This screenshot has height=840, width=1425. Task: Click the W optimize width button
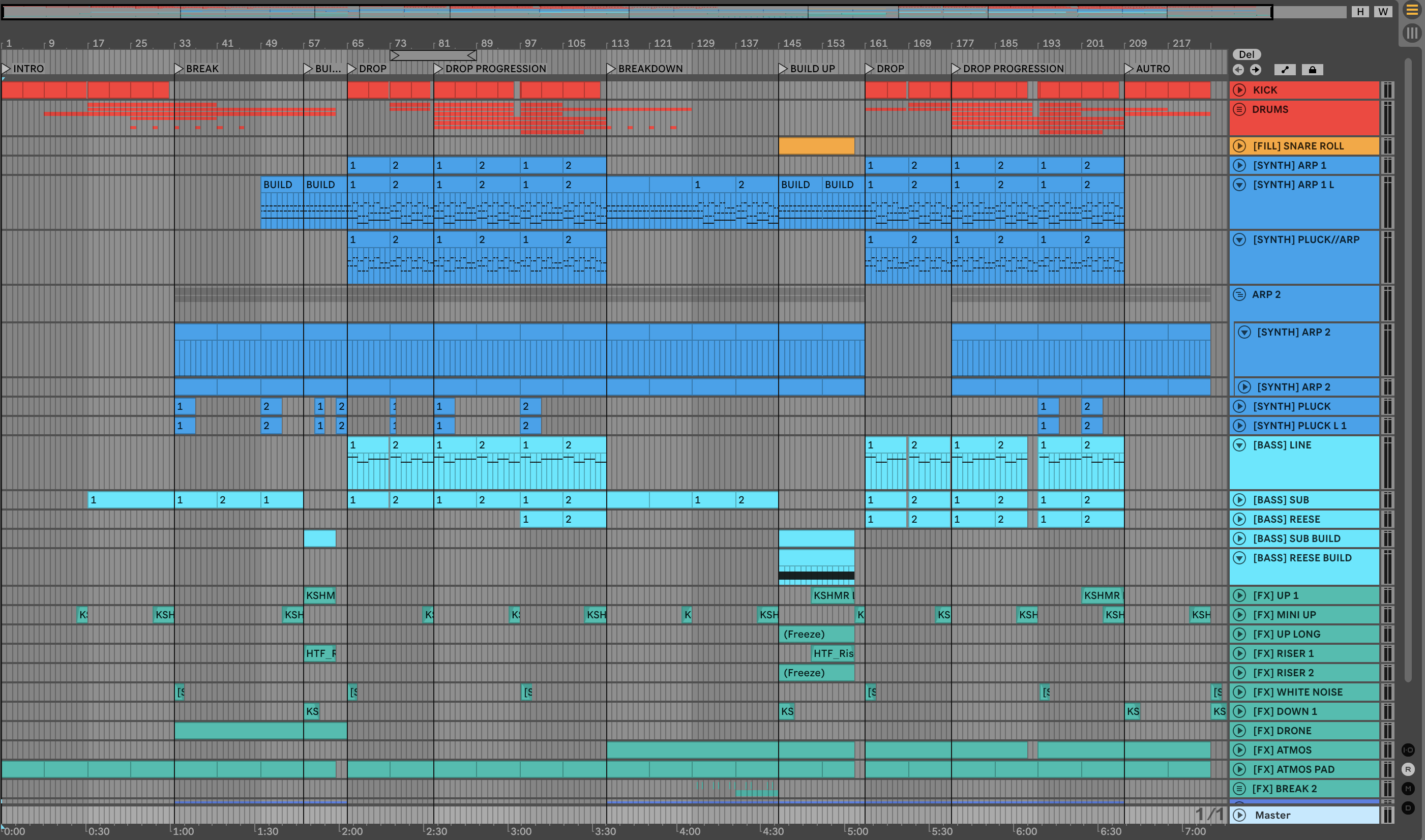click(x=1383, y=11)
